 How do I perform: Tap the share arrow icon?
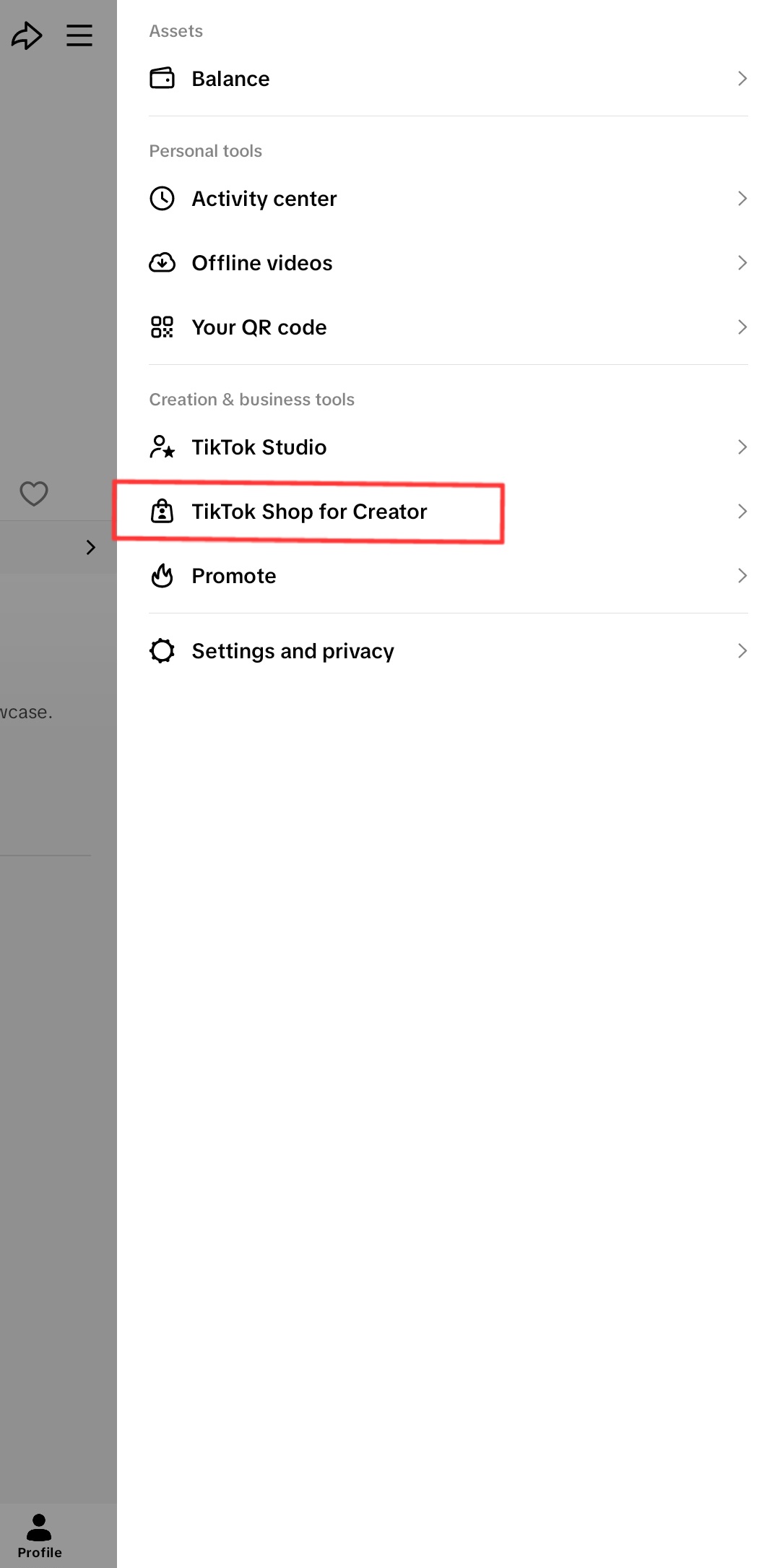(x=27, y=35)
